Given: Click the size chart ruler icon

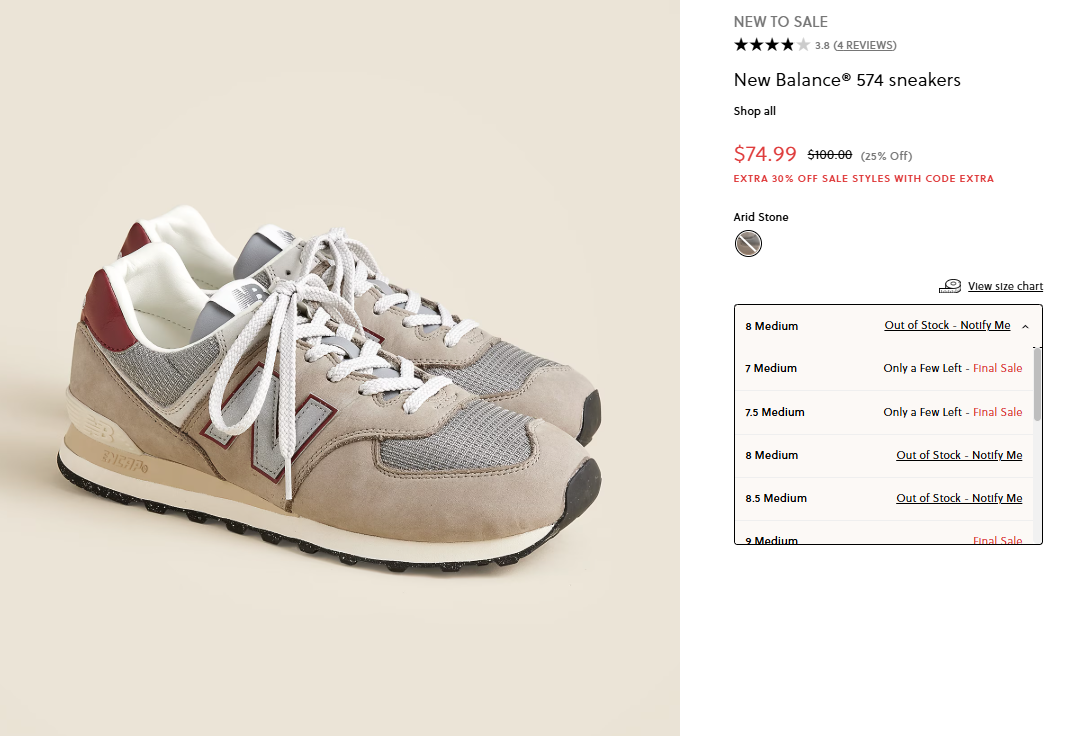Looking at the screenshot, I should point(950,286).
